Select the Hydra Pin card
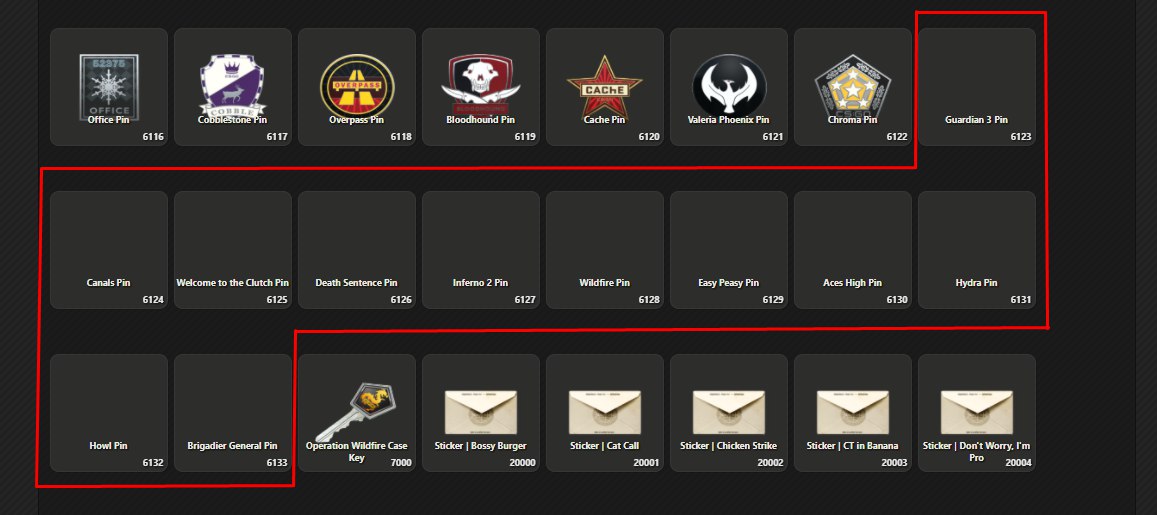Image resolution: width=1157 pixels, height=515 pixels. pos(976,250)
